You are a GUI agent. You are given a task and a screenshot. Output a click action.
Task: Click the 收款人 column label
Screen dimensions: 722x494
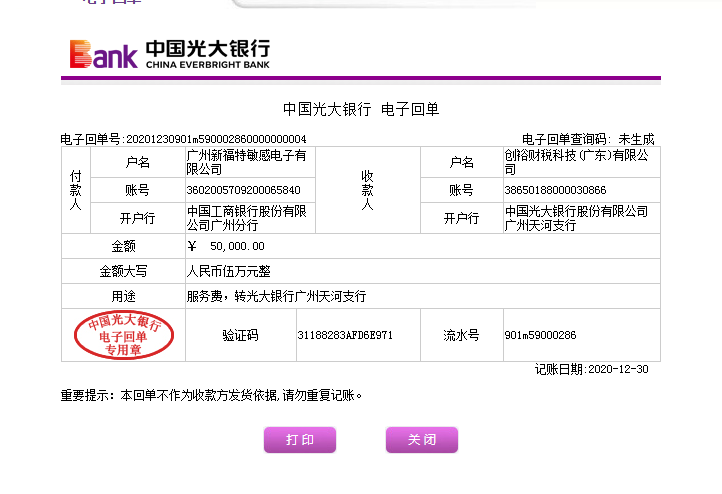pyautogui.click(x=367, y=190)
